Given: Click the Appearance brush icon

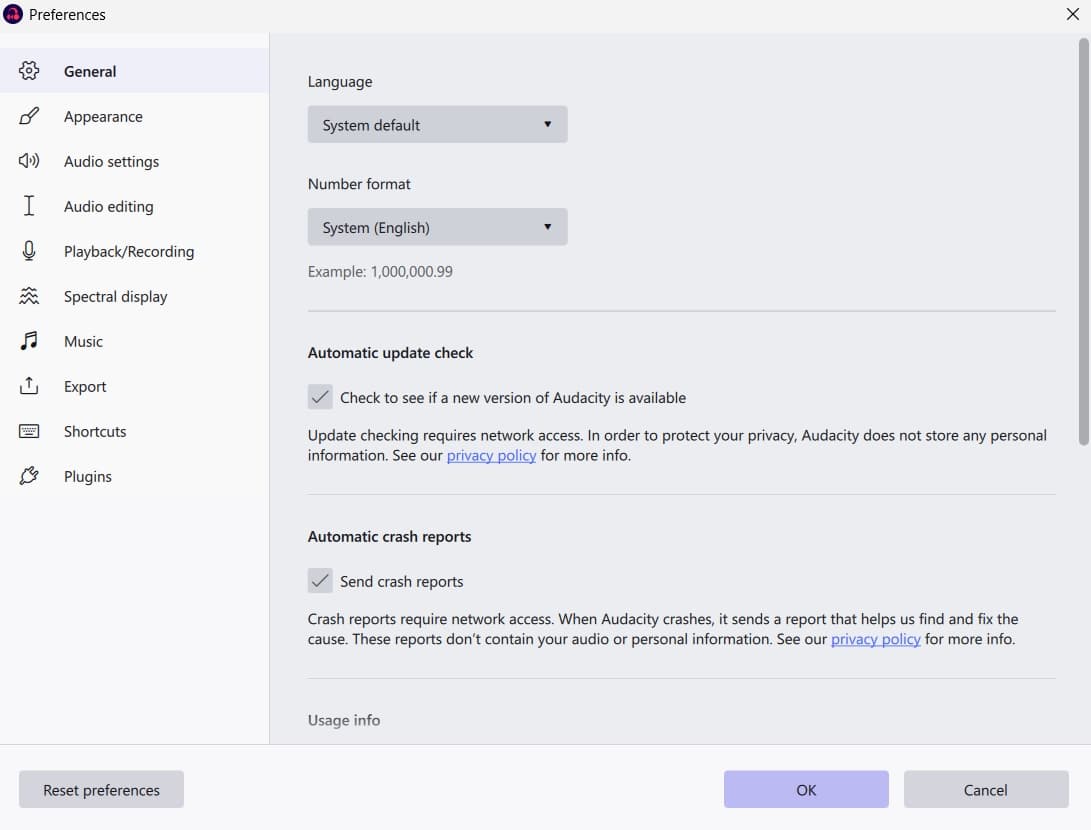Looking at the screenshot, I should [x=29, y=116].
